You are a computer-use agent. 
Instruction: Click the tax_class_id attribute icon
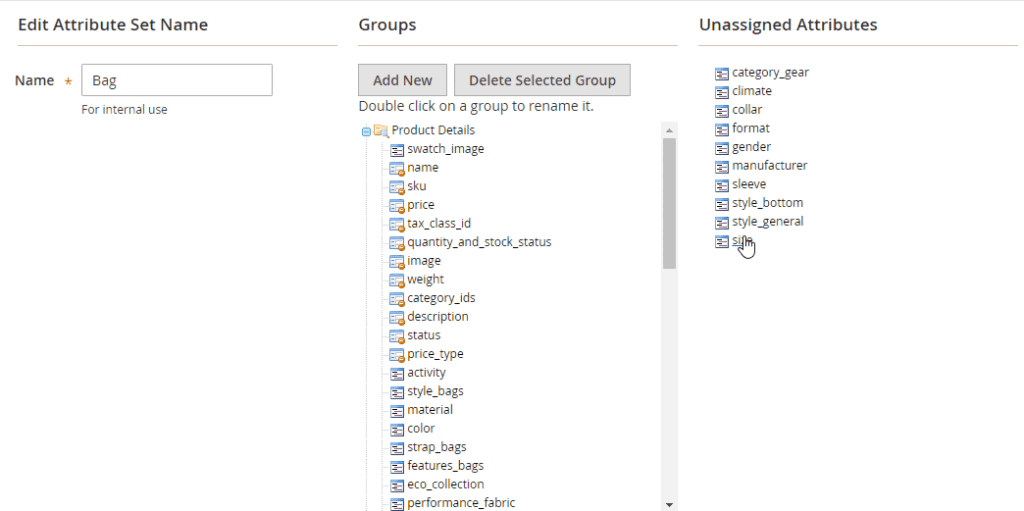point(397,224)
